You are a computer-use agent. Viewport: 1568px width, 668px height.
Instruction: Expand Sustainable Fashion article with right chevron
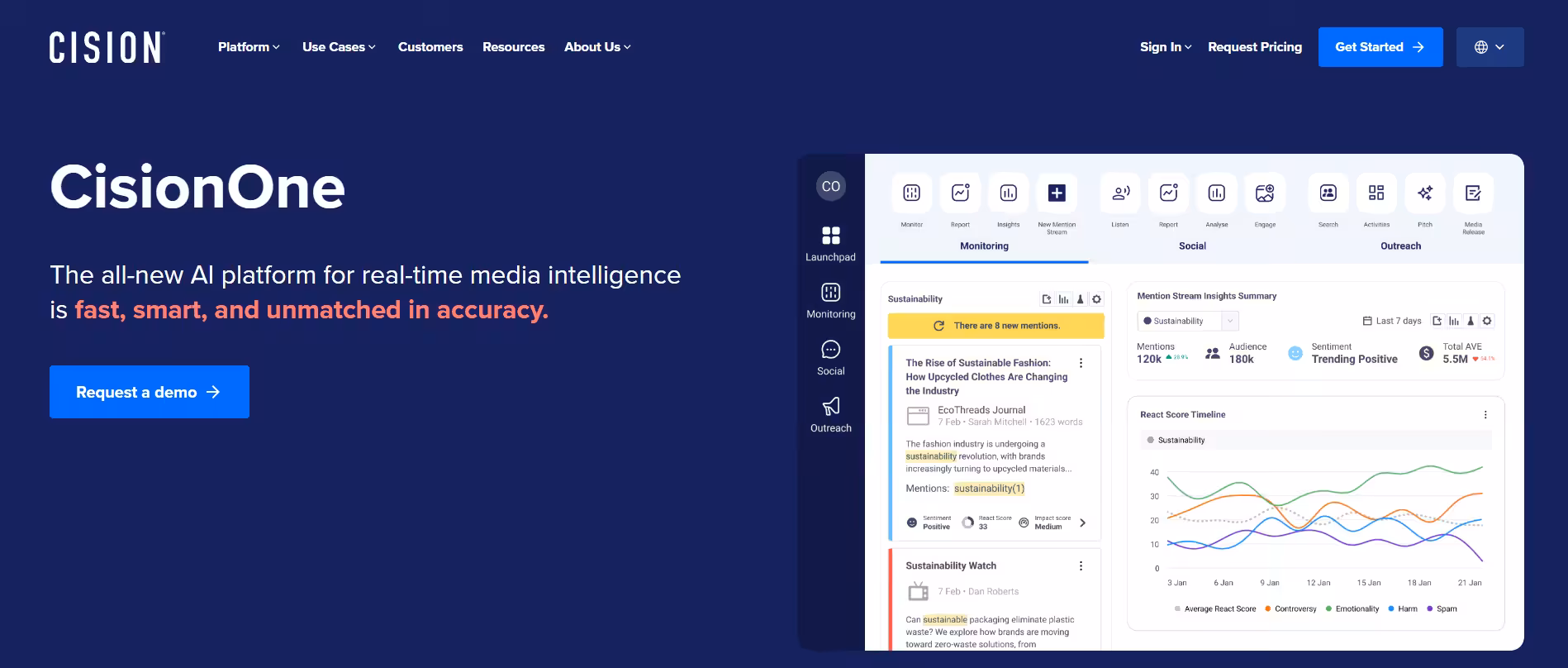[x=1082, y=522]
